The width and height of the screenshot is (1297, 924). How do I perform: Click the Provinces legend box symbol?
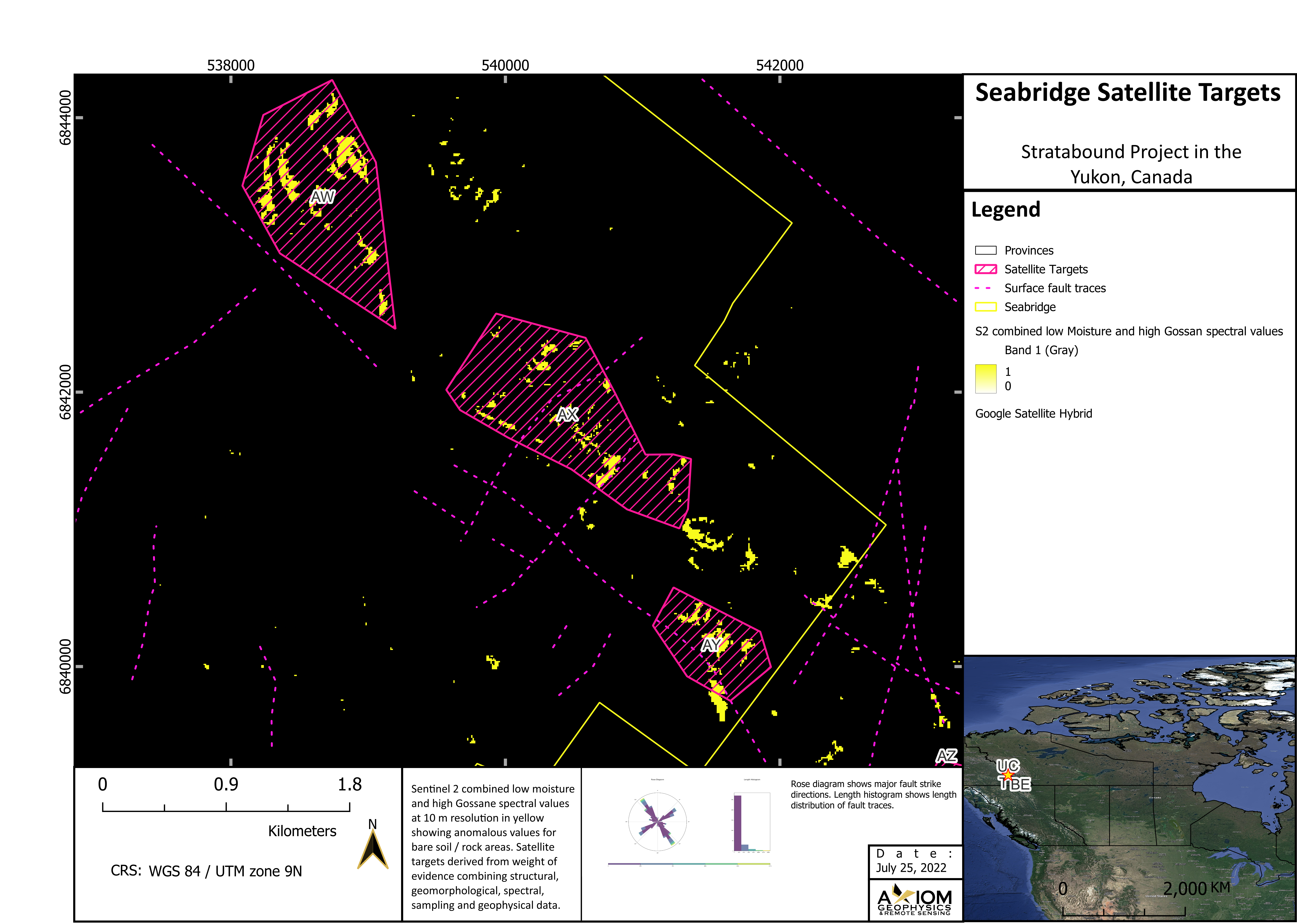pos(986,250)
